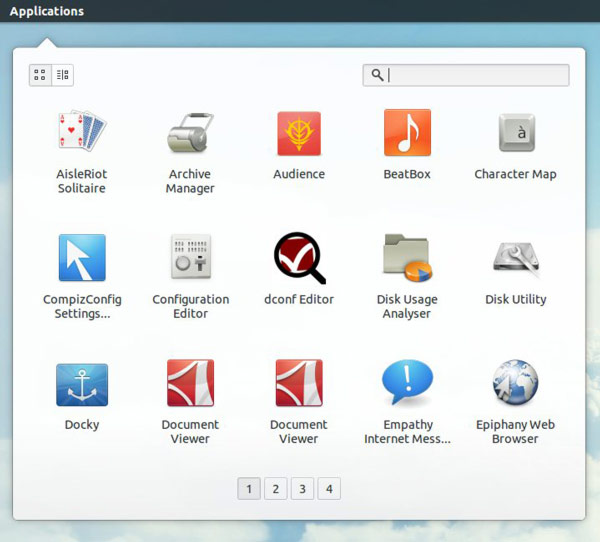Viewport: 600px width, 542px height.
Task: Switch to category list view mode
Action: [x=62, y=75]
